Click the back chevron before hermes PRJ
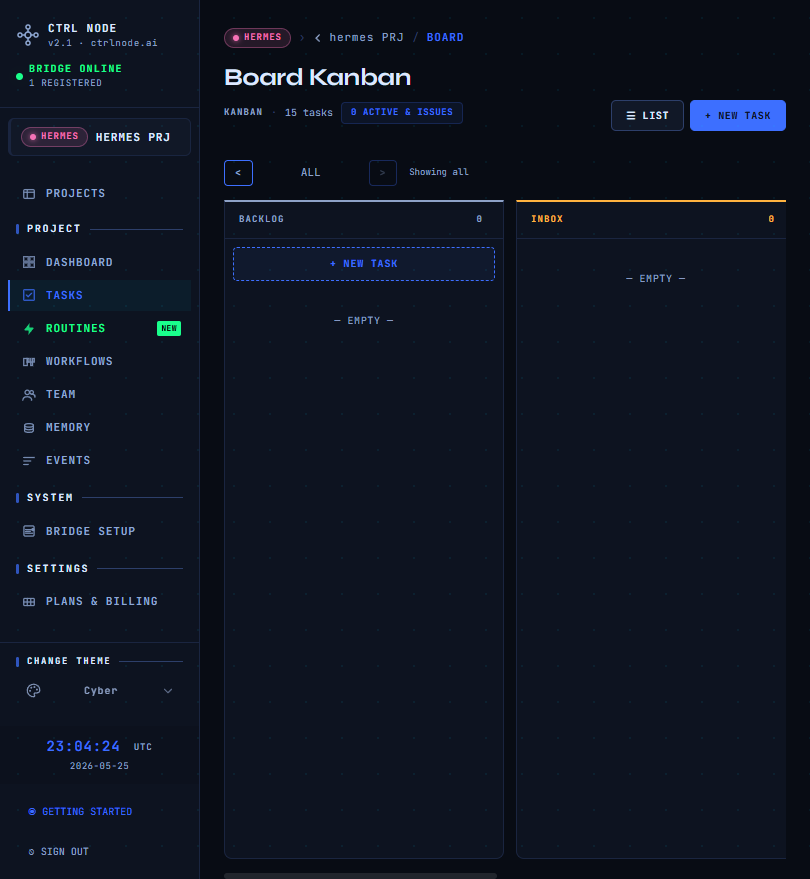Image resolution: width=810 pixels, height=879 pixels. point(318,38)
